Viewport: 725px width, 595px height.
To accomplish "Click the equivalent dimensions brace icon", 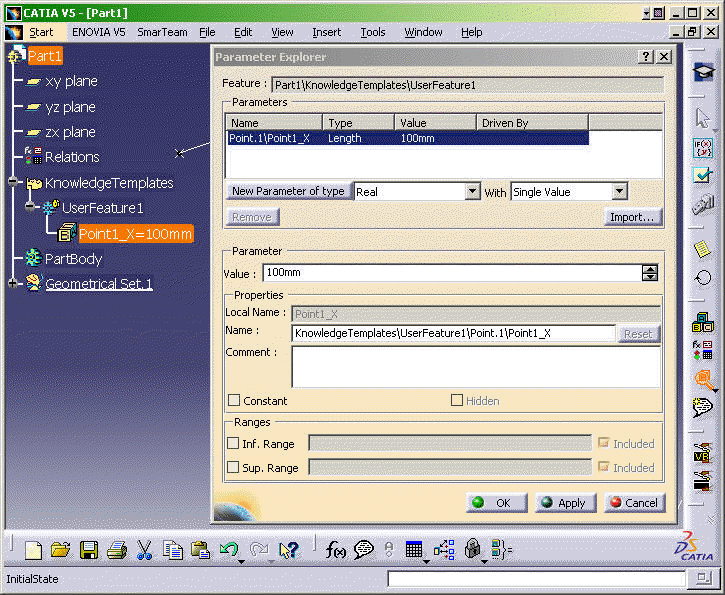I will (502, 550).
